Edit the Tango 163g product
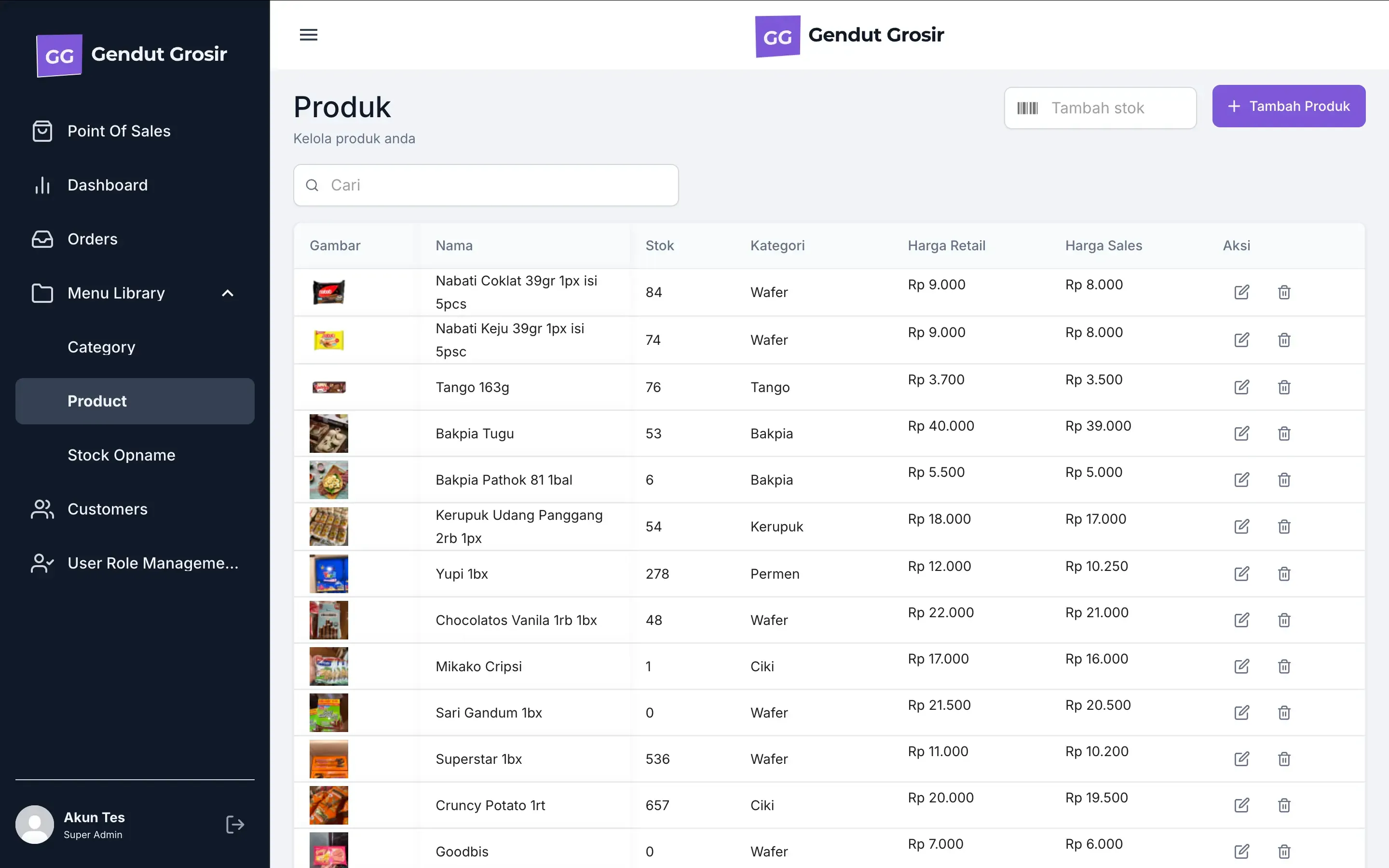 (x=1241, y=387)
